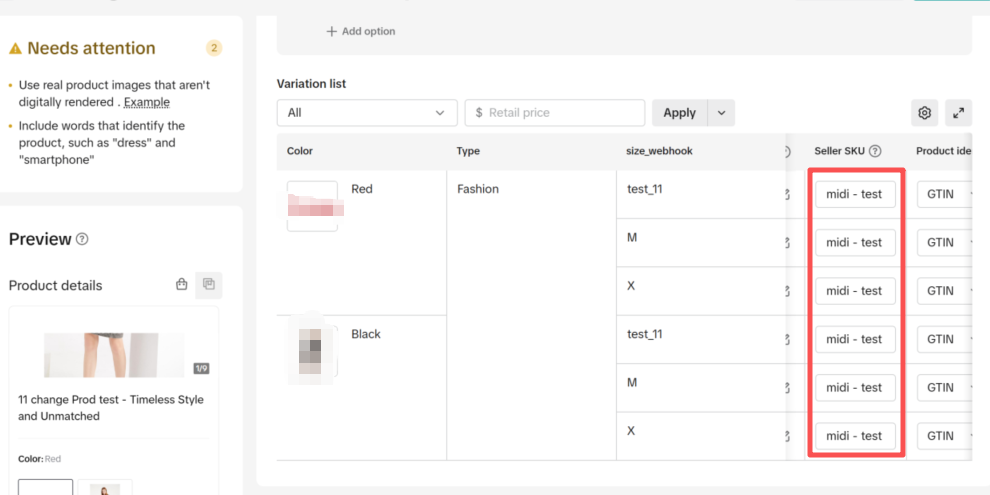990x495 pixels.
Task: Open the Apply button dropdown arrow
Action: (x=722, y=113)
